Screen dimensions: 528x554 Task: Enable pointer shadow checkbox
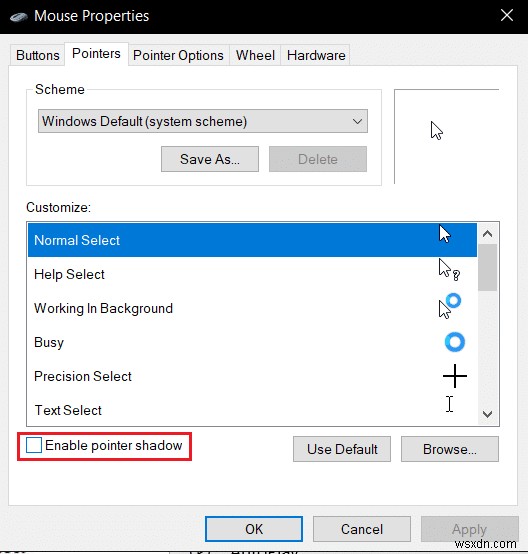click(x=34, y=445)
